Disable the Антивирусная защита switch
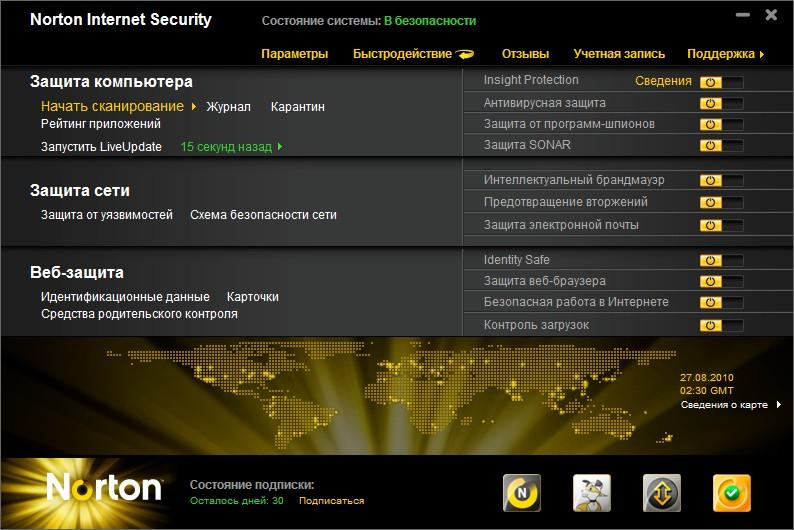 (721, 104)
